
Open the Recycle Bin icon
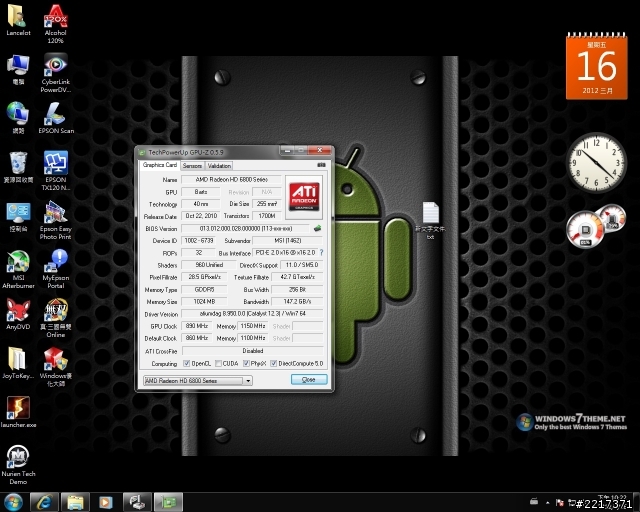click(18, 167)
